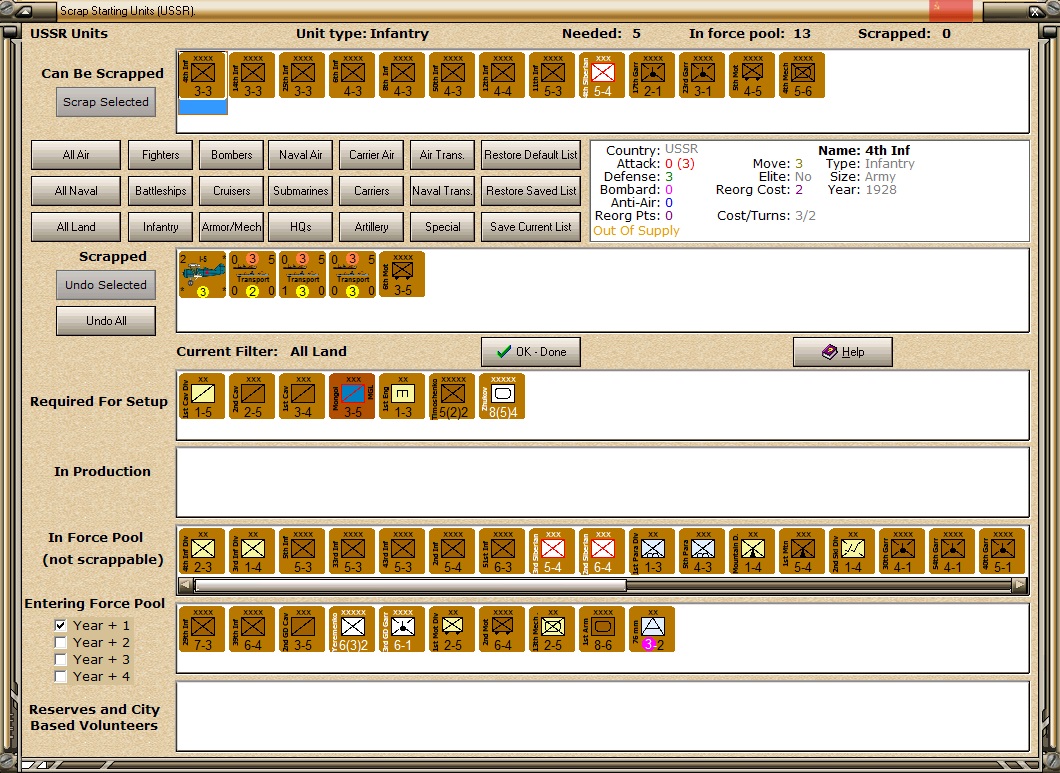Filter by Special units
This screenshot has width=1060, height=773.
pyautogui.click(x=443, y=227)
